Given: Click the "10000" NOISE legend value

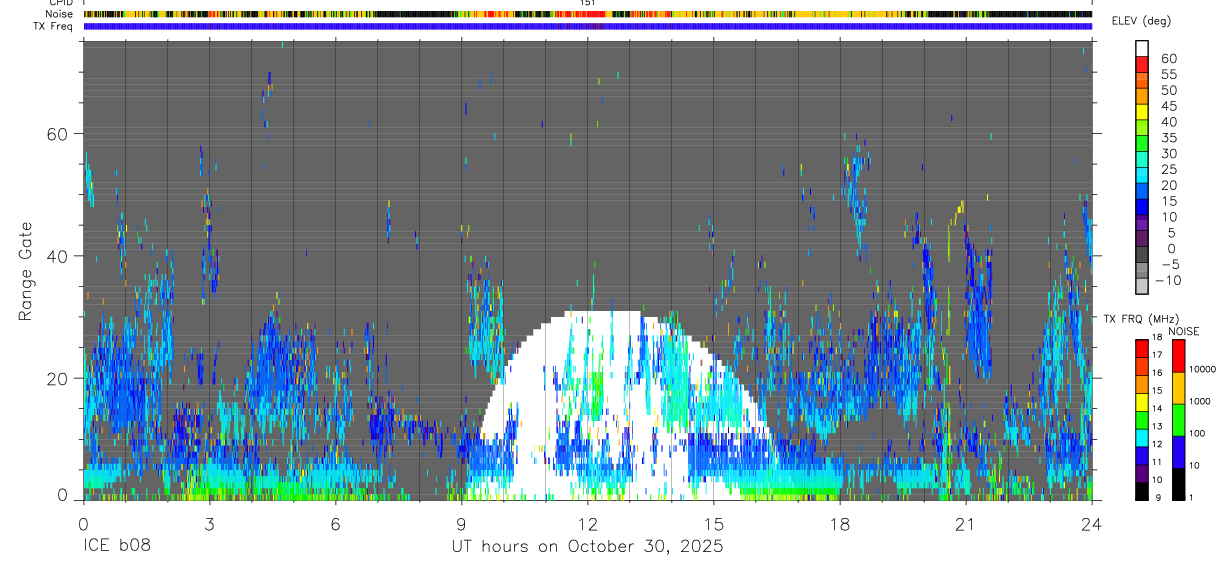Looking at the screenshot, I should point(1202,370).
